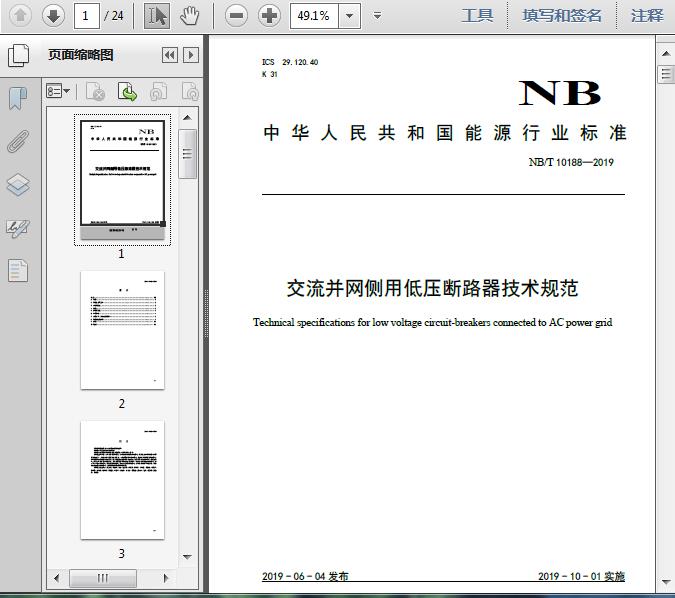Click the page thumbnails panel icon
Image resolution: width=675 pixels, height=598 pixels.
pos(19,56)
